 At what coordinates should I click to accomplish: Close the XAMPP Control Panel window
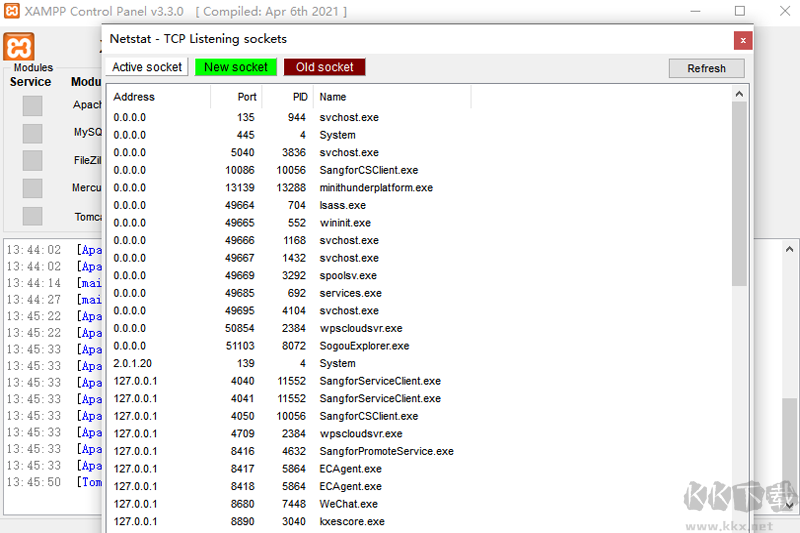pyautogui.click(x=785, y=11)
